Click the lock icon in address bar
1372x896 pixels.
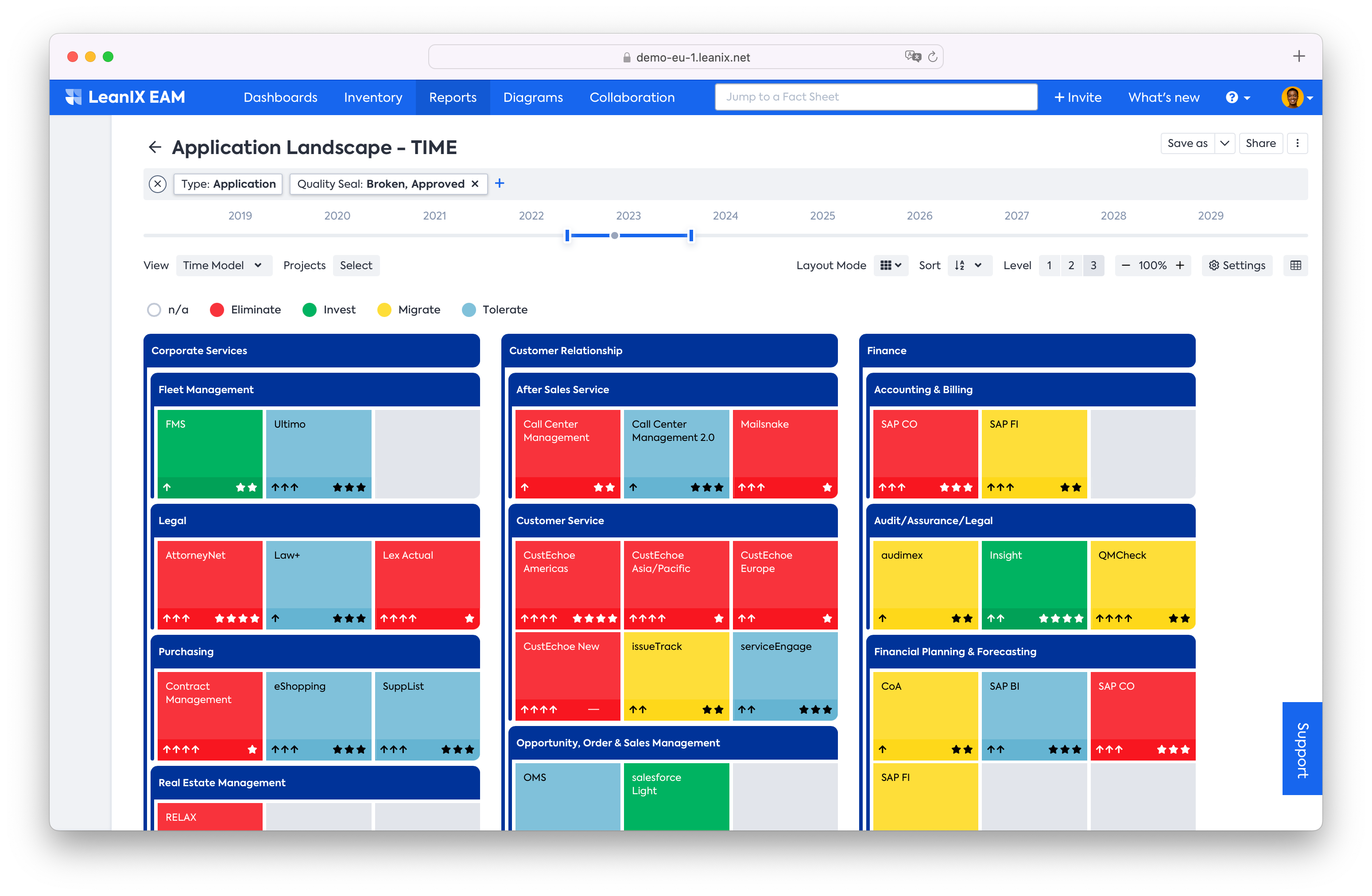point(627,58)
